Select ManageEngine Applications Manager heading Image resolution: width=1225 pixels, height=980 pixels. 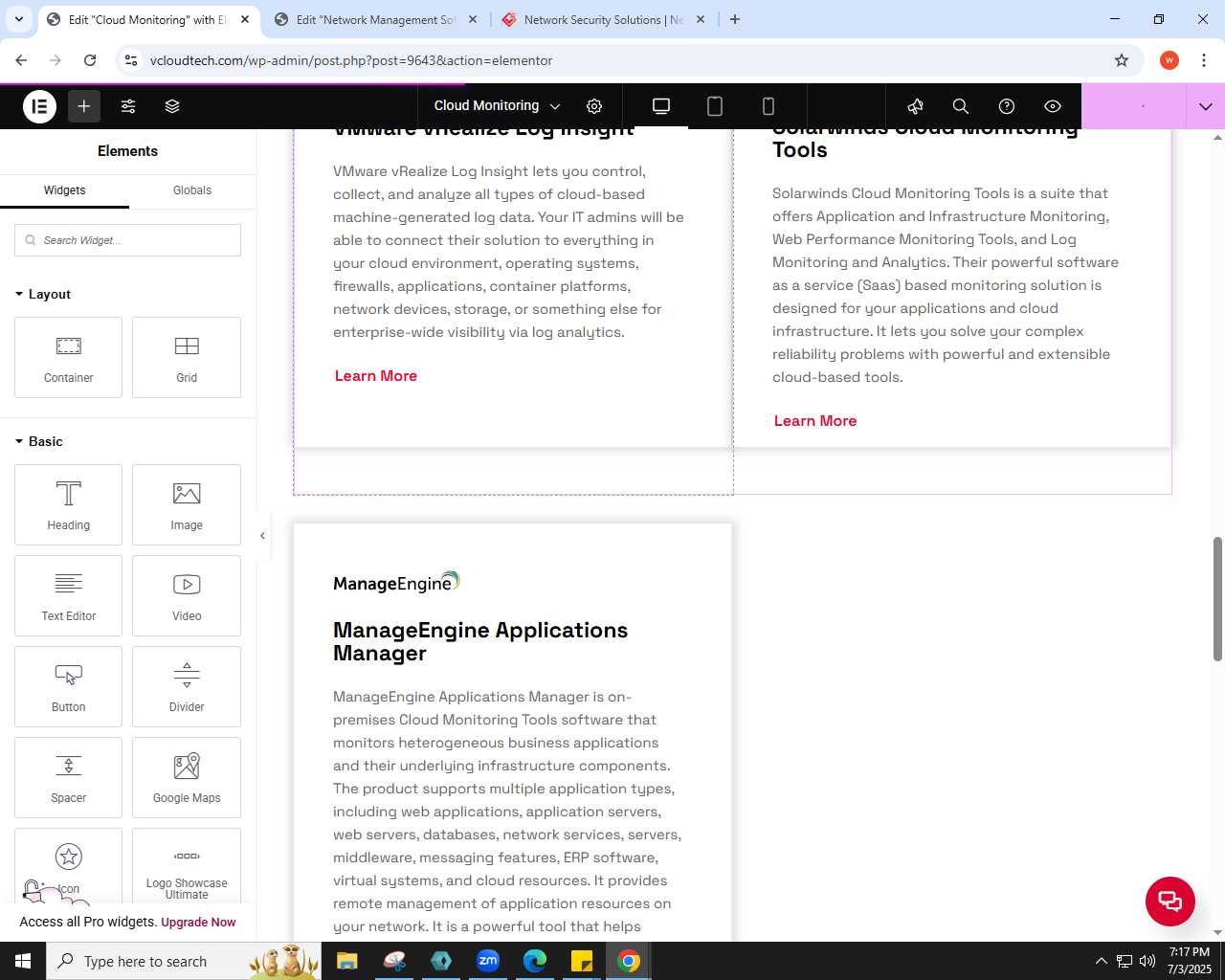point(480,642)
